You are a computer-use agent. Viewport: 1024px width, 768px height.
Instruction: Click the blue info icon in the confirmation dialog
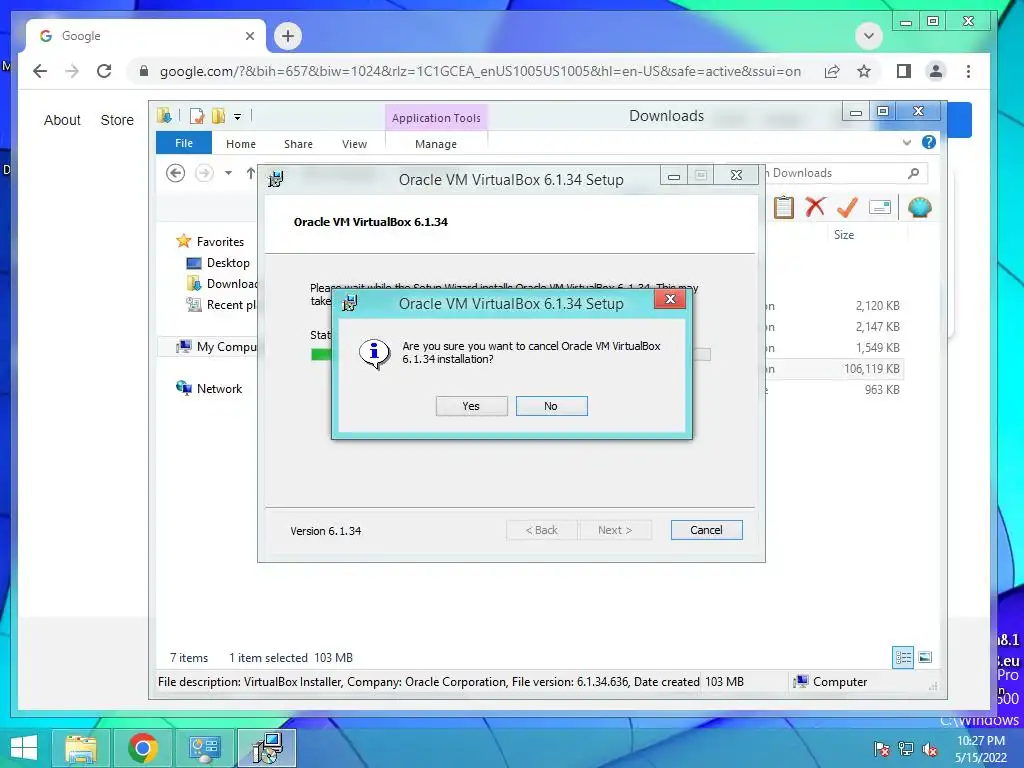pos(374,353)
